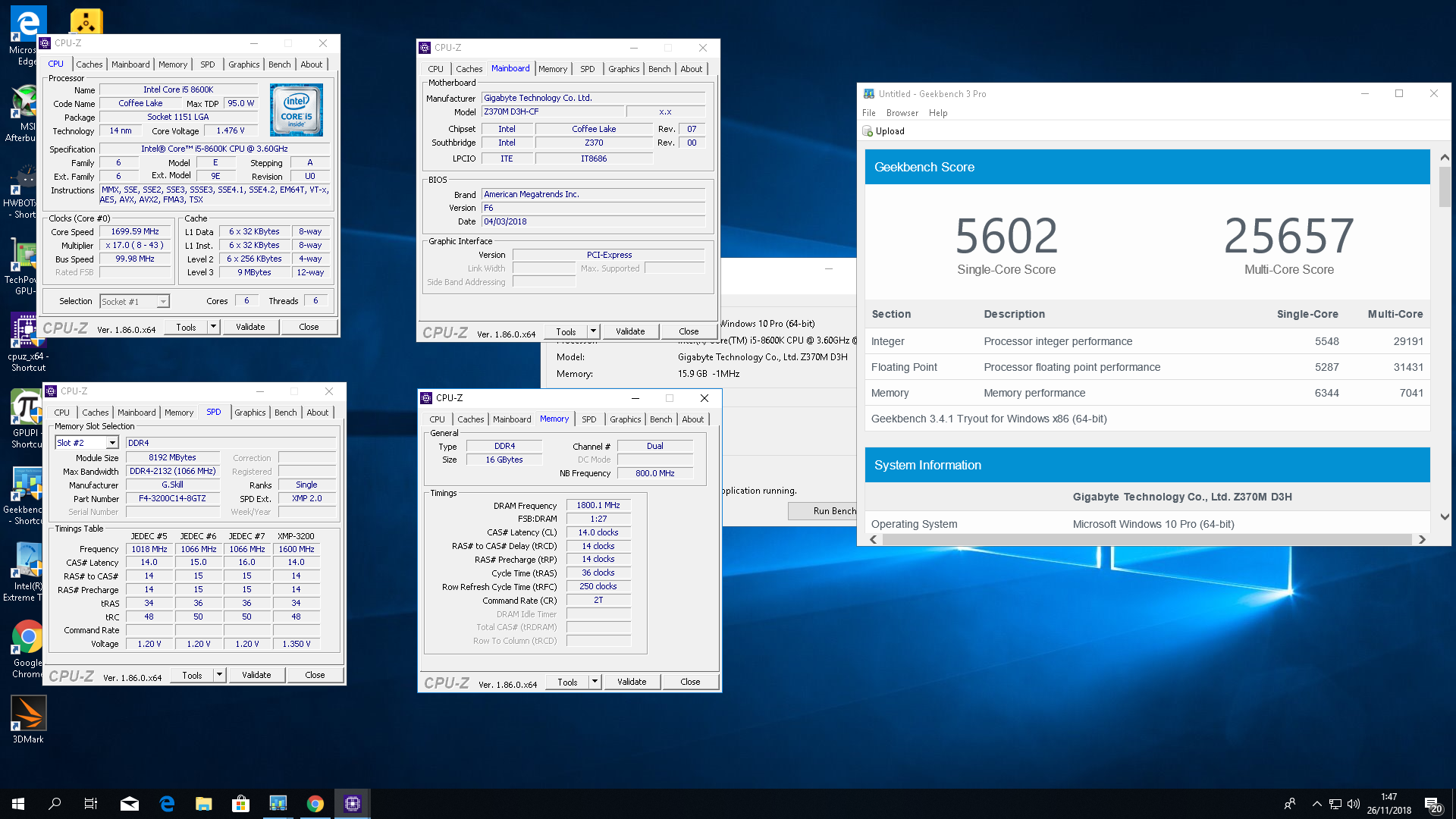Image resolution: width=1456 pixels, height=819 pixels.
Task: Open the Geekbench desktop shortcut
Action: pos(24,496)
